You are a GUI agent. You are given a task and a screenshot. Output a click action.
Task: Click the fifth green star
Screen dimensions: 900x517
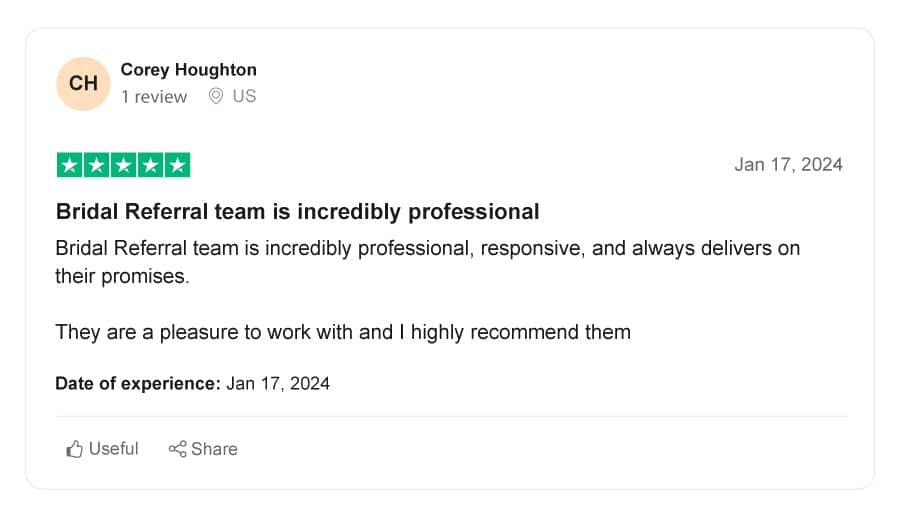tap(177, 165)
